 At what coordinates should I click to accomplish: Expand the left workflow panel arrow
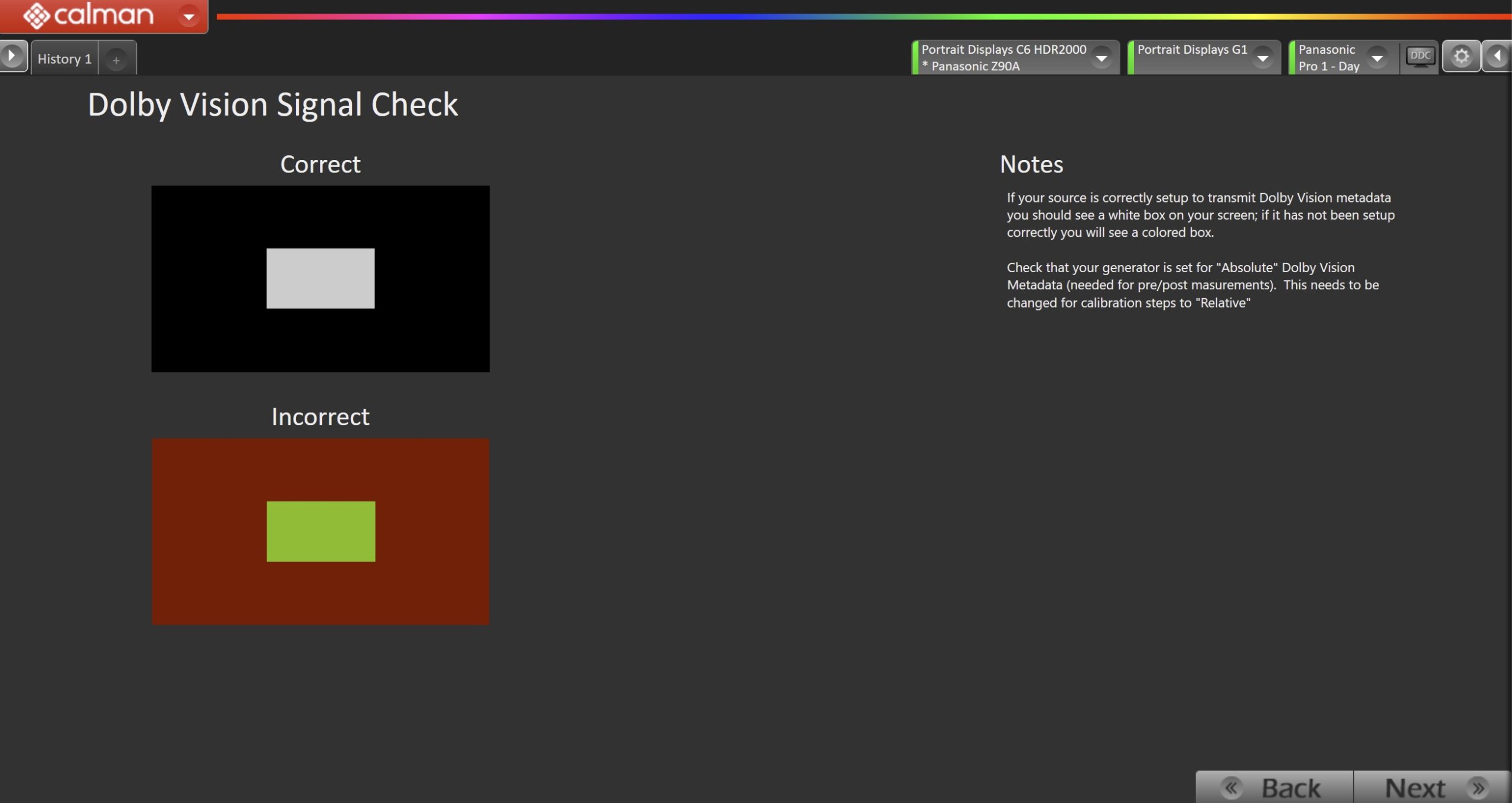(x=12, y=56)
